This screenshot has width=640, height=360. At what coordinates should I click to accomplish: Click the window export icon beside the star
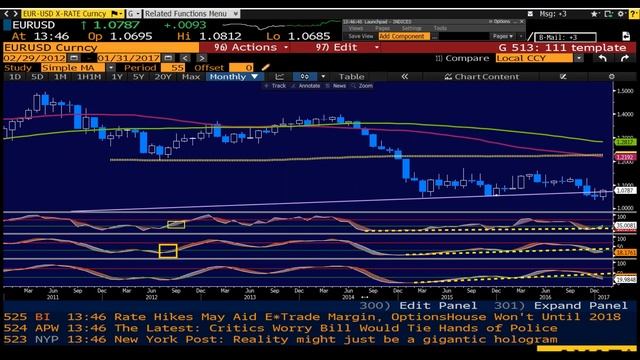(x=608, y=14)
